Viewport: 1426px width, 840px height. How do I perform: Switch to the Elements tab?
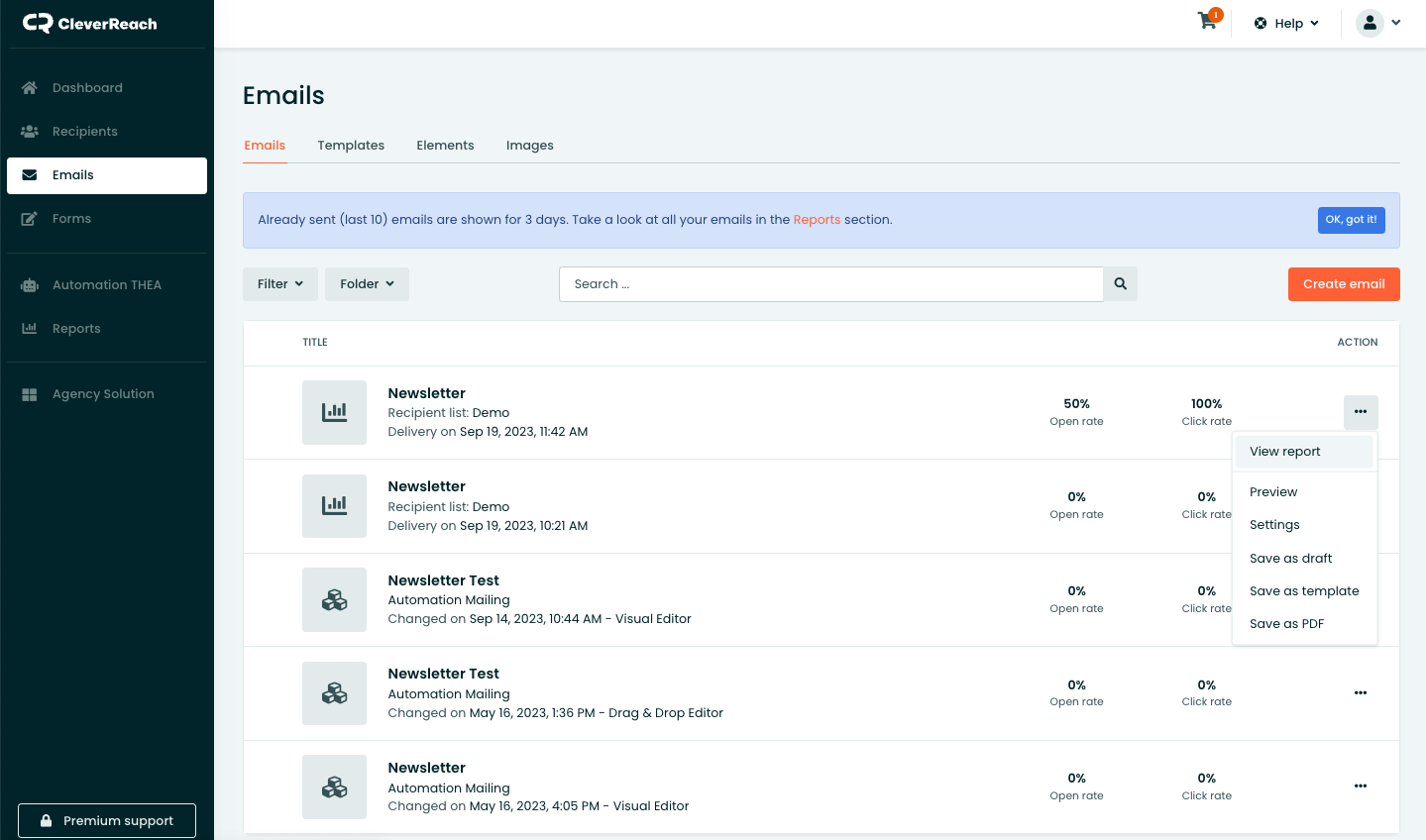pyautogui.click(x=445, y=146)
